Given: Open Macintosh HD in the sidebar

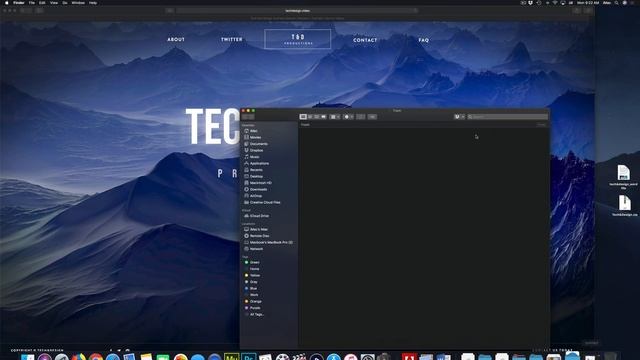Looking at the screenshot, I should click(x=258, y=183).
